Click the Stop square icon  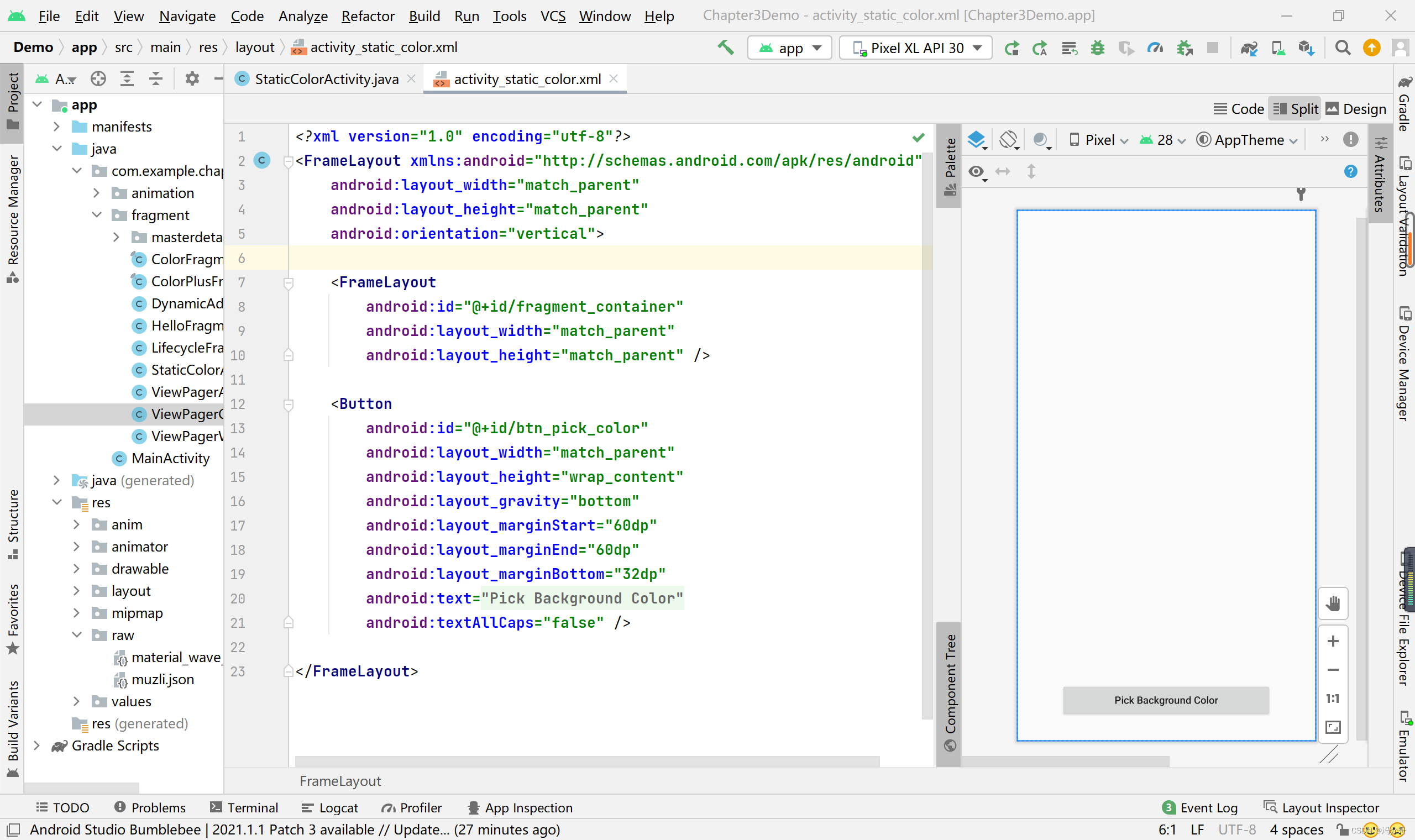point(1212,48)
